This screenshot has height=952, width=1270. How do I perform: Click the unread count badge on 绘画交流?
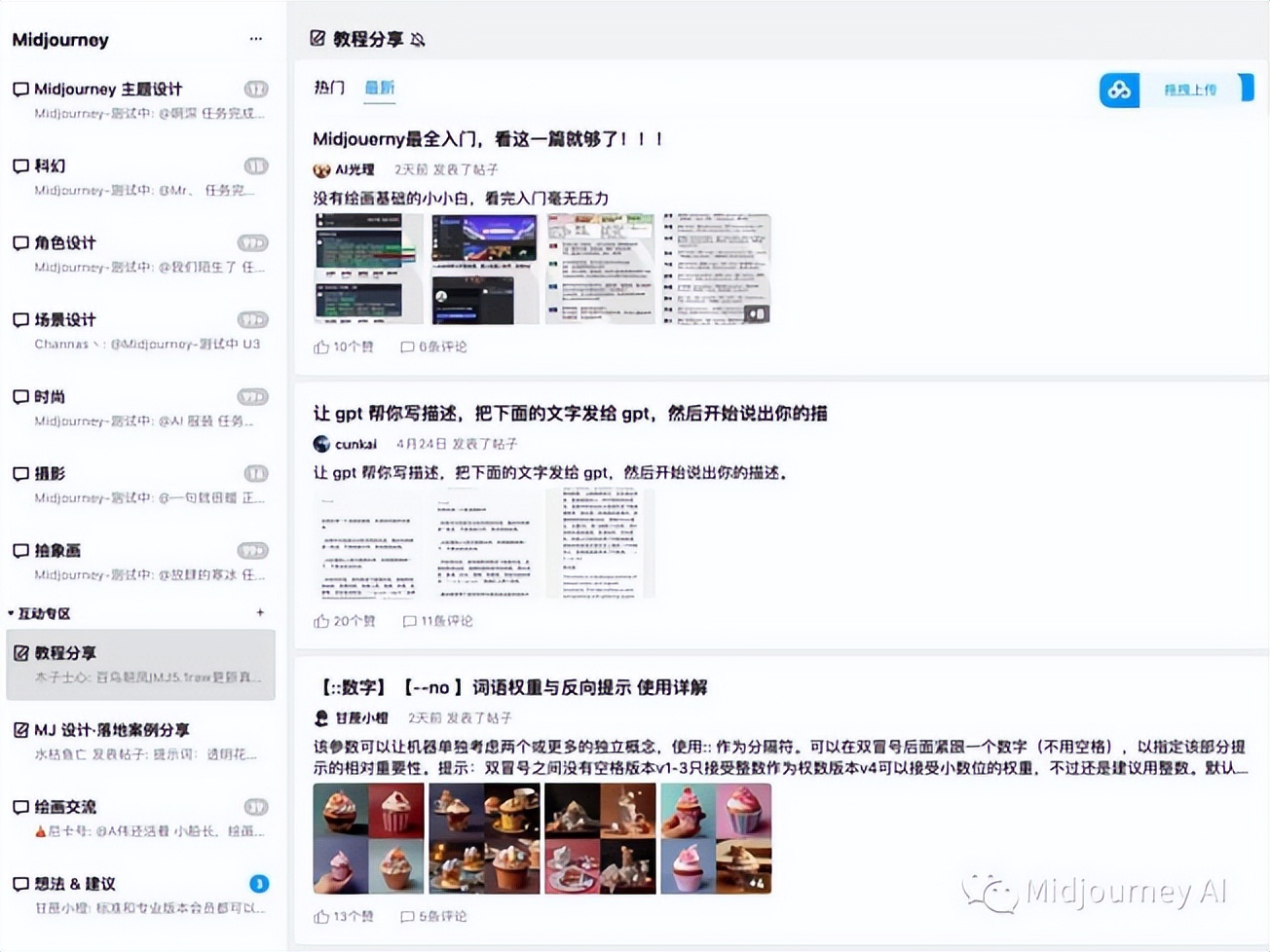coord(254,806)
